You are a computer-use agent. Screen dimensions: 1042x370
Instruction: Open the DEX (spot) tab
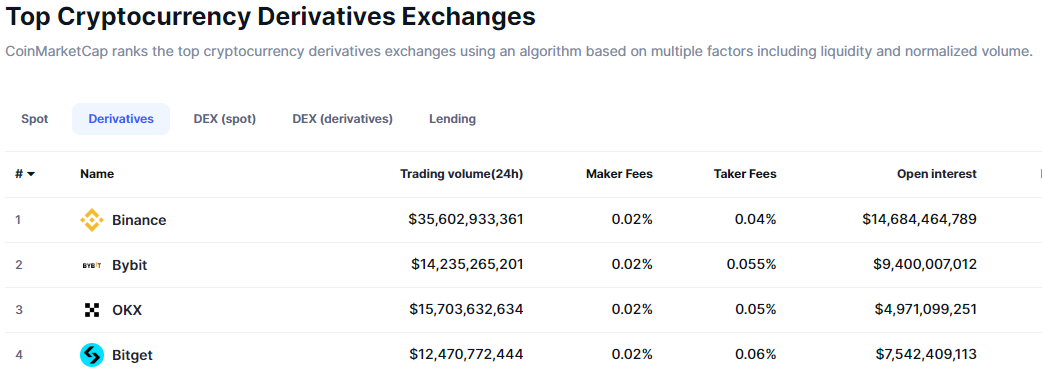(225, 119)
